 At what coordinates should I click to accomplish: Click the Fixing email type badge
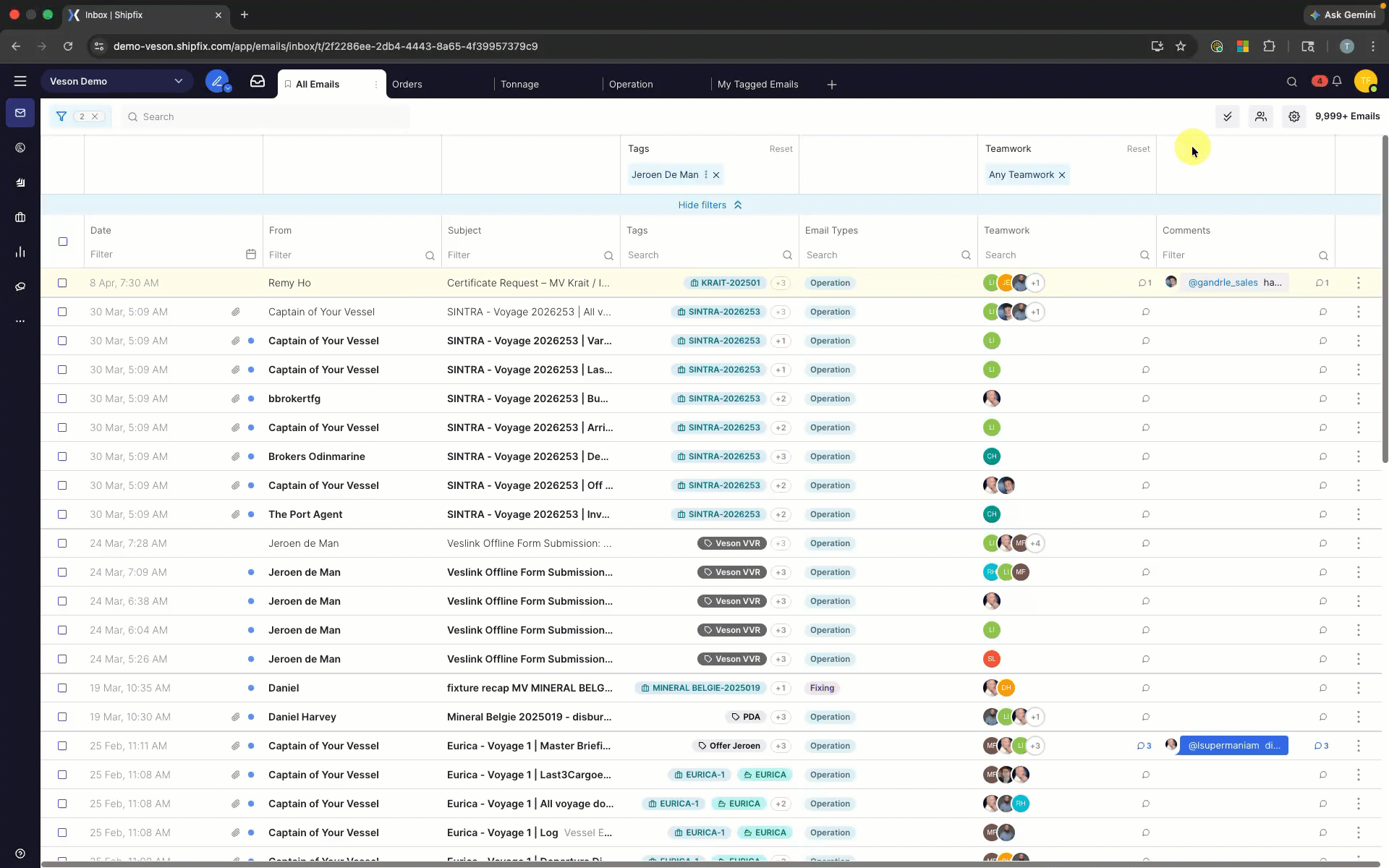[x=822, y=688]
